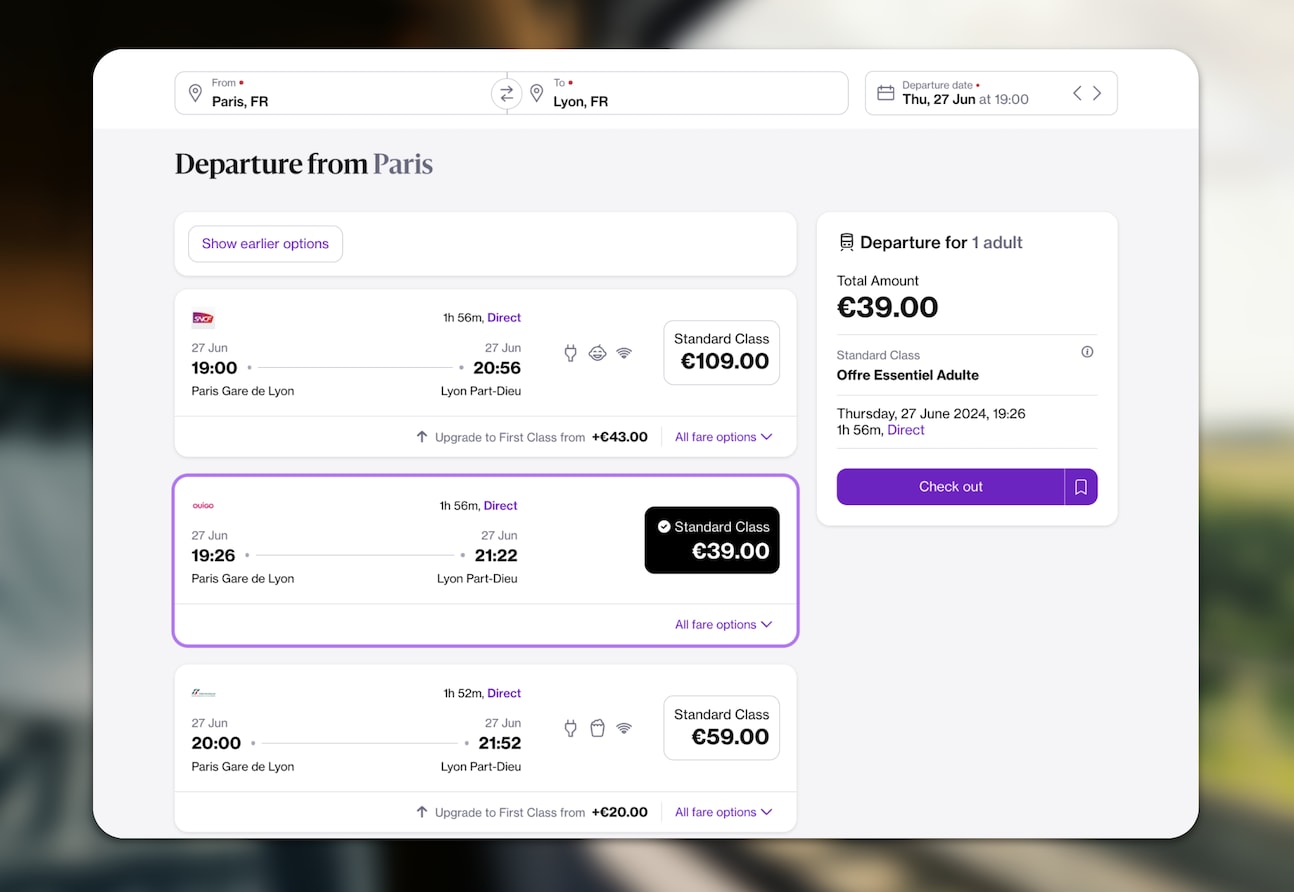Select the €109.00 Standard Class fare
This screenshot has width=1294, height=892.
[x=721, y=352]
